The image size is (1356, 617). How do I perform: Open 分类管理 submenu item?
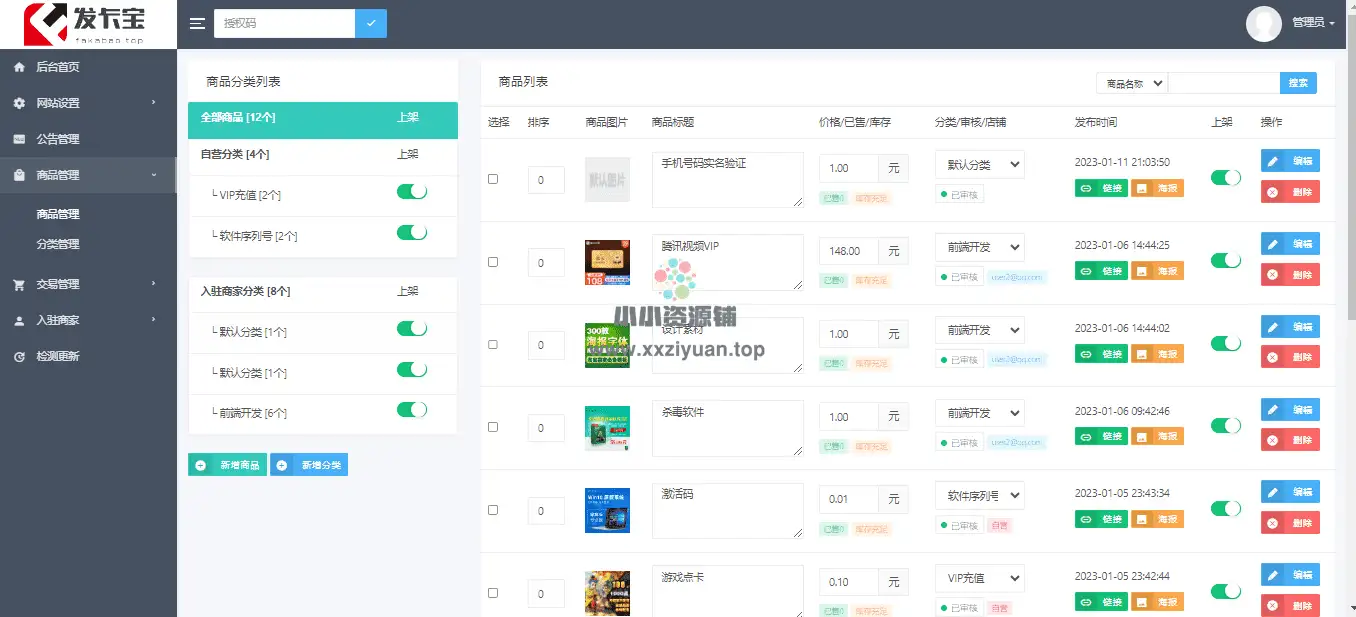click(58, 244)
